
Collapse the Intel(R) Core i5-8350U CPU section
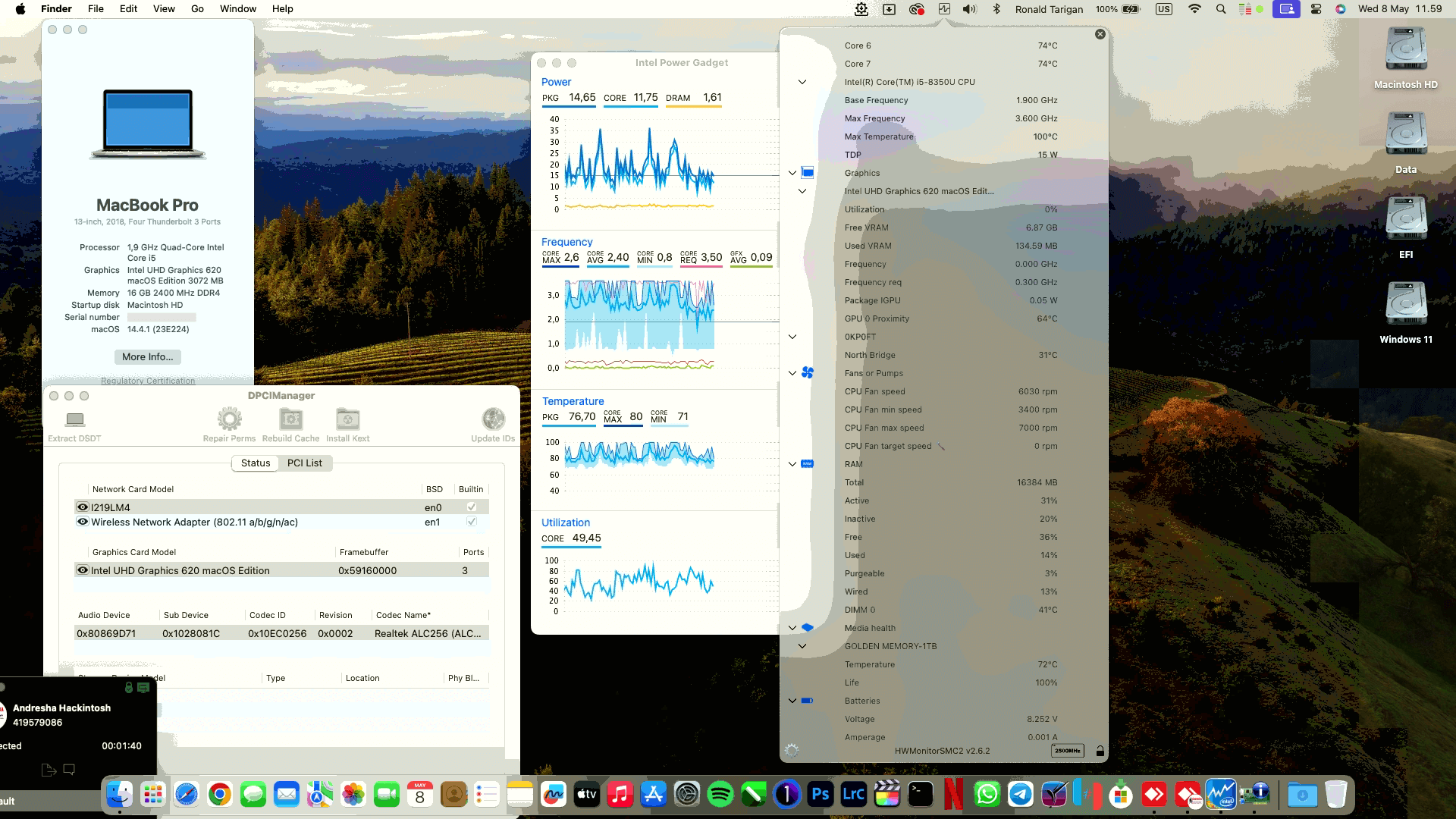coord(802,82)
